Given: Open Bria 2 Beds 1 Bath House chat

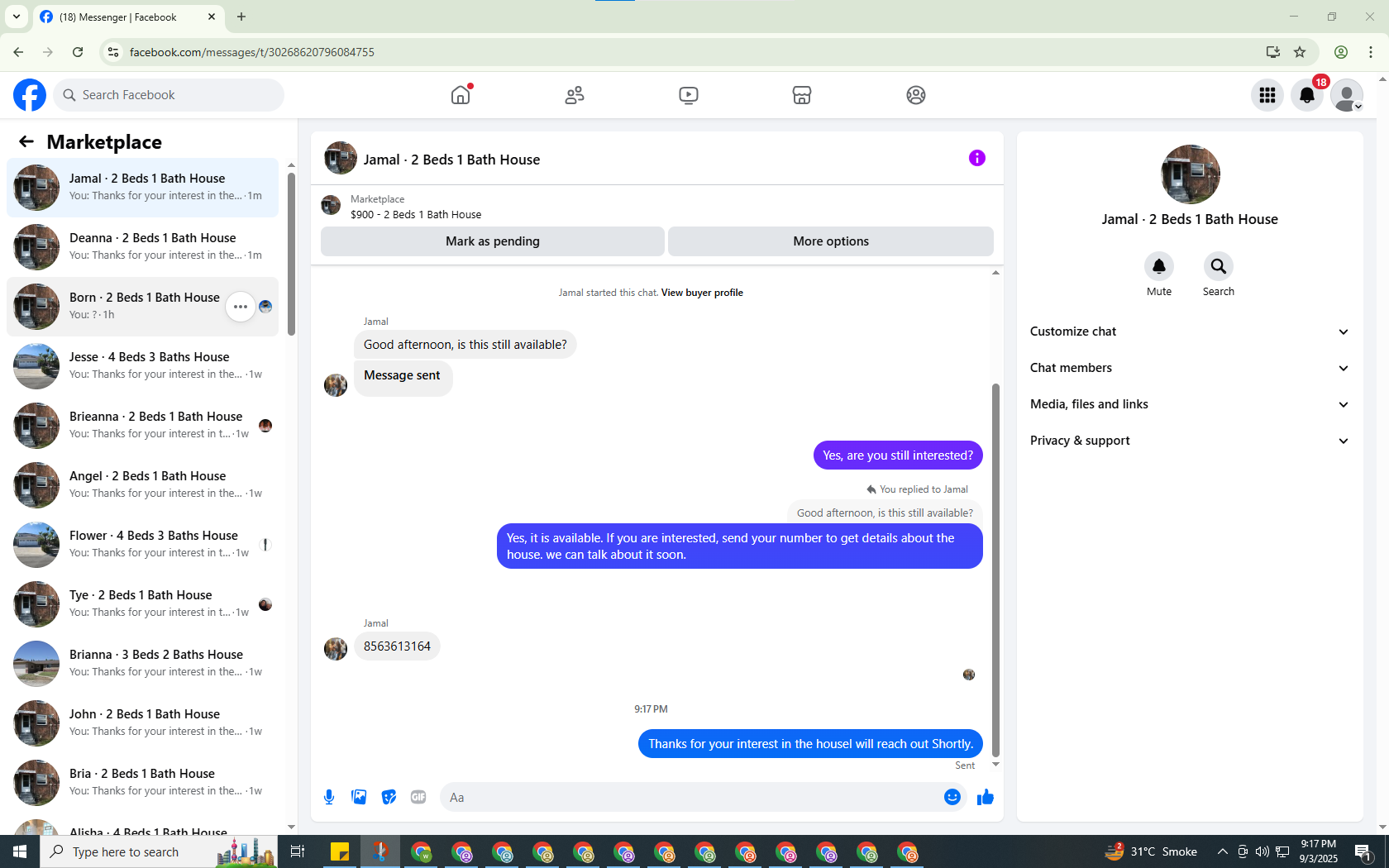Looking at the screenshot, I should (x=142, y=783).
